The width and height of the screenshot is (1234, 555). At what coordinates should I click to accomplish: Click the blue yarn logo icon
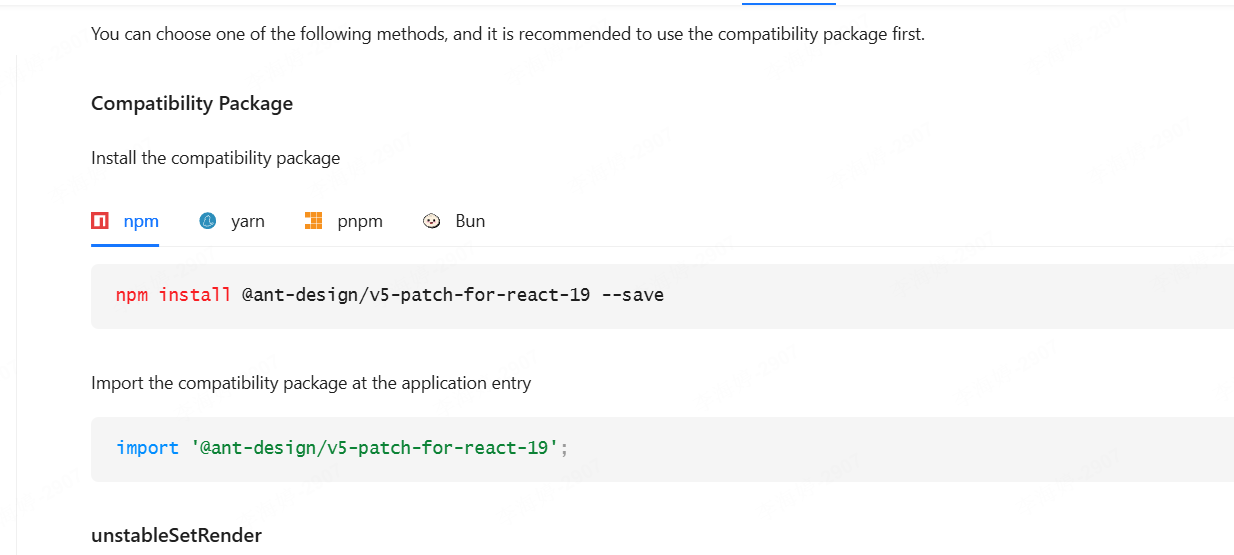point(208,221)
